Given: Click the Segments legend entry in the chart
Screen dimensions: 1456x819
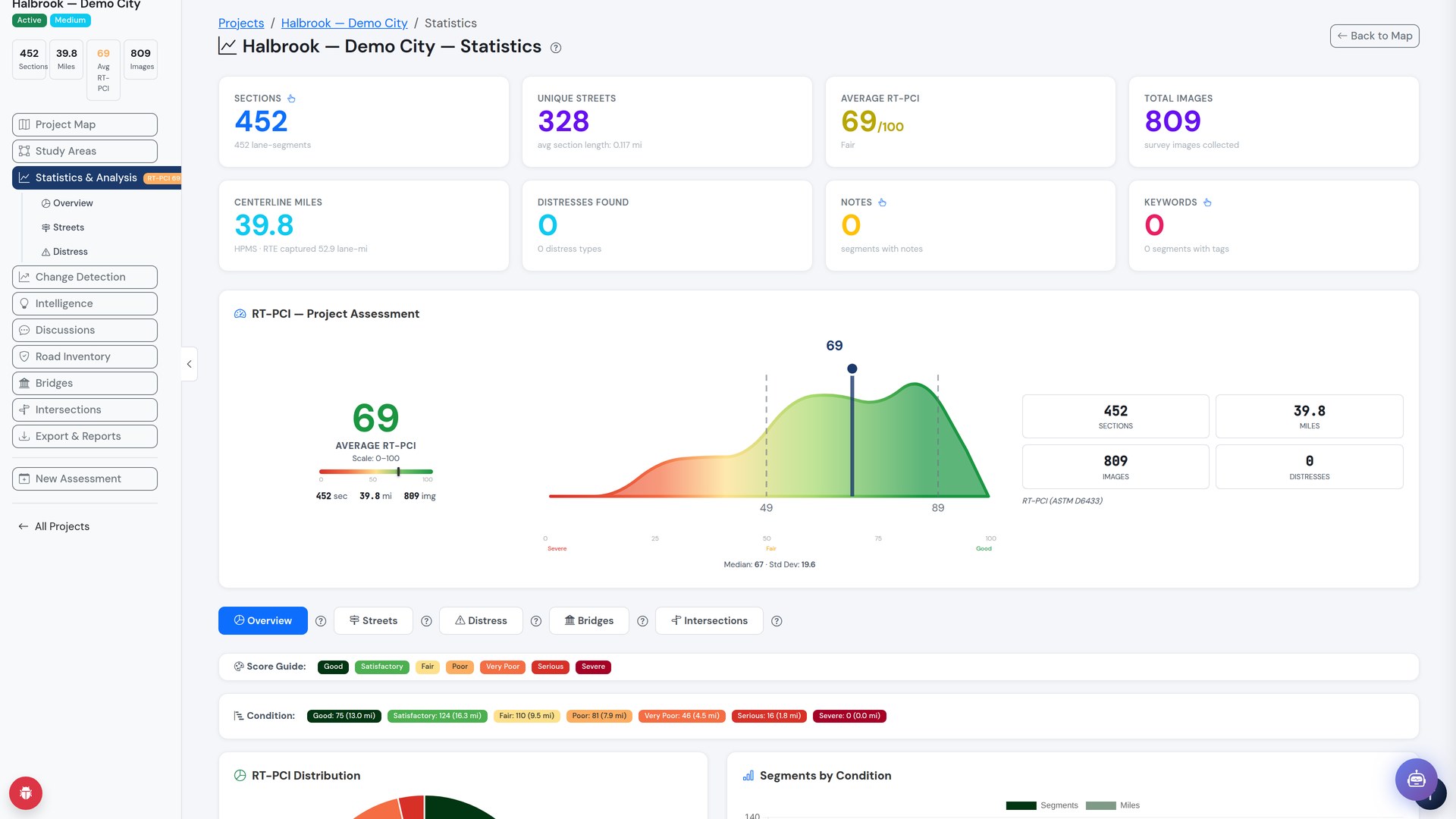Looking at the screenshot, I should pyautogui.click(x=1042, y=805).
